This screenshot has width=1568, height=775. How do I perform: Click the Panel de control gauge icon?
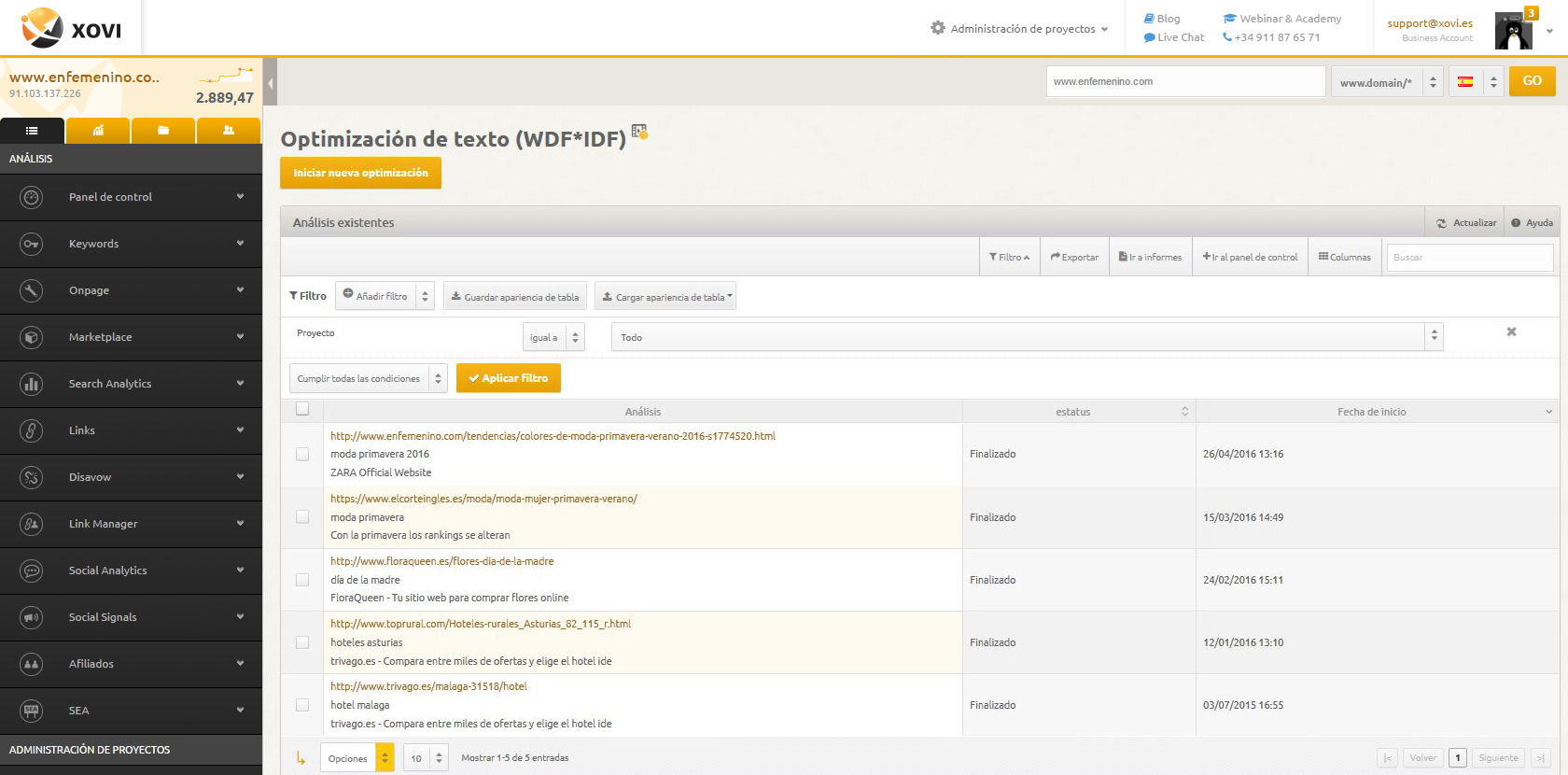coord(32,197)
